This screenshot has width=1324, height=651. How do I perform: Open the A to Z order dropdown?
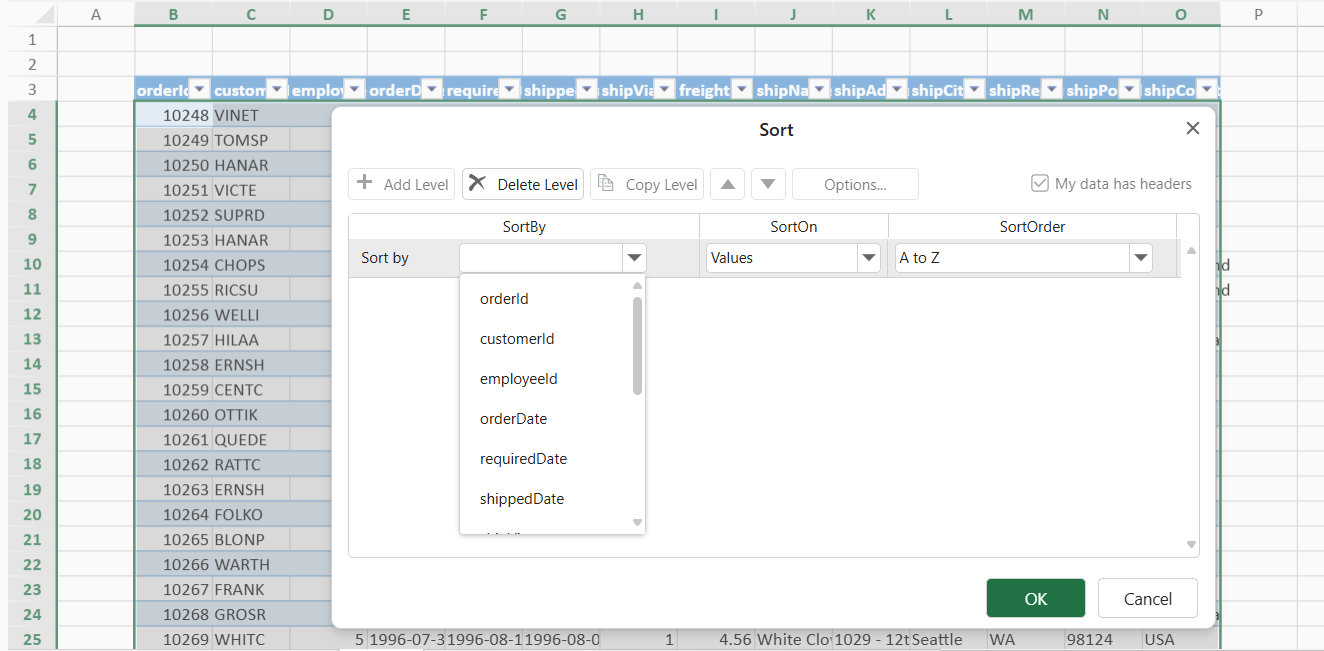coord(1140,258)
